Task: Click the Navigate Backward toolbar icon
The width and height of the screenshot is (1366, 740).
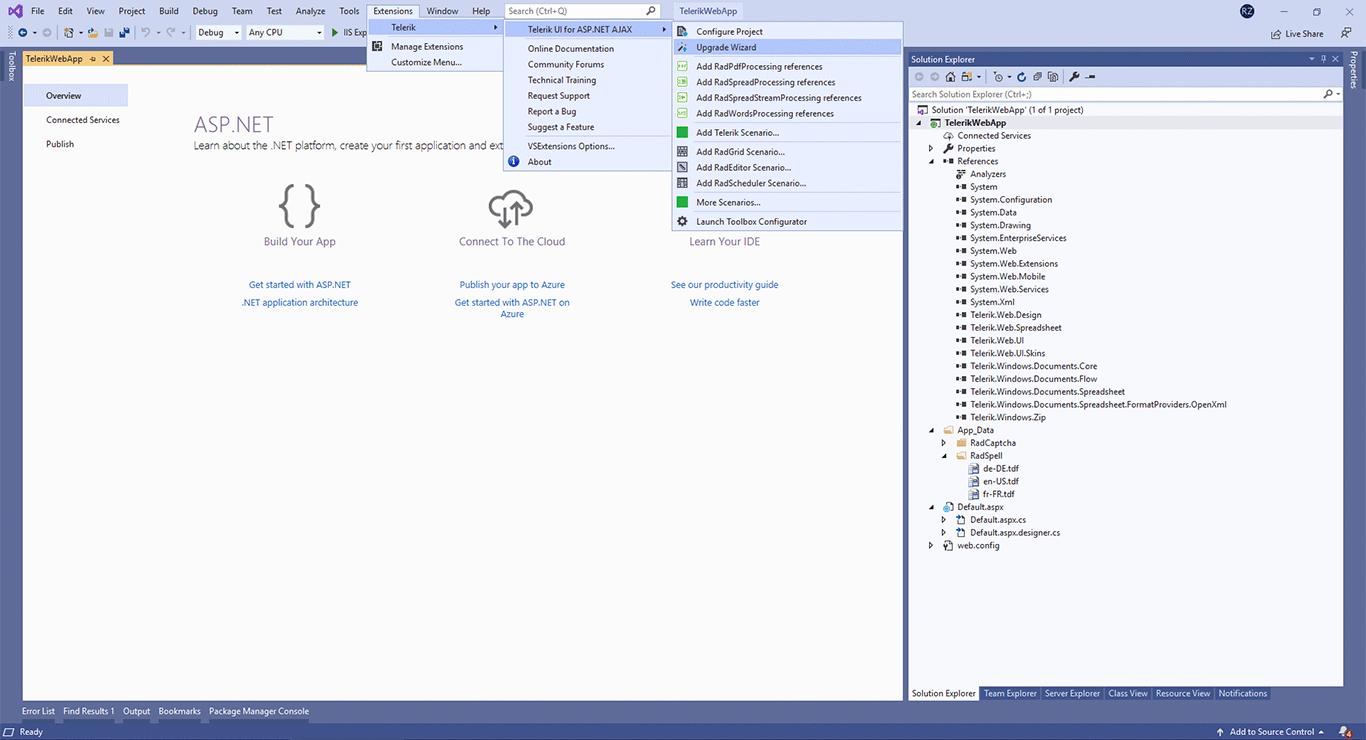Action: point(23,32)
